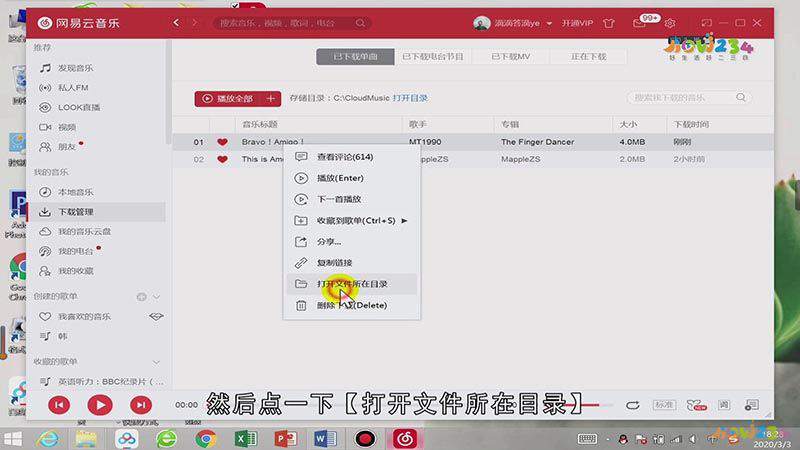Choose 播放(Enter) in context menu
This screenshot has width=800, height=450.
pos(352,178)
